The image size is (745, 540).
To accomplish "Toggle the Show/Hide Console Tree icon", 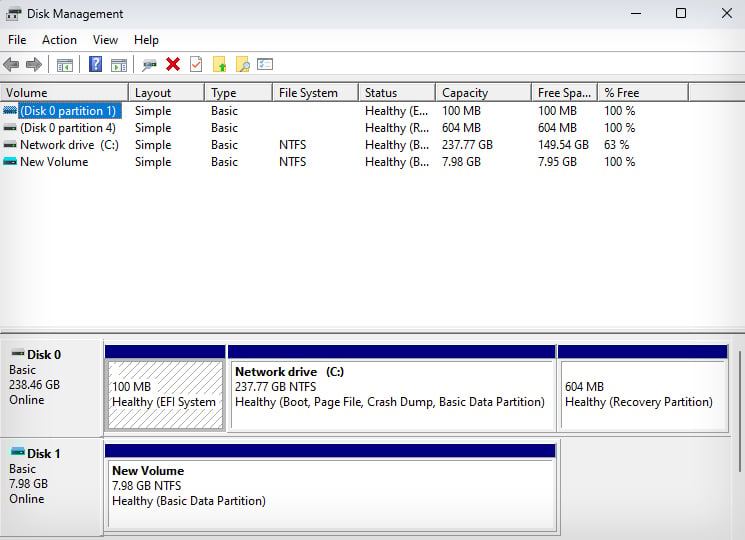I will click(x=65, y=65).
